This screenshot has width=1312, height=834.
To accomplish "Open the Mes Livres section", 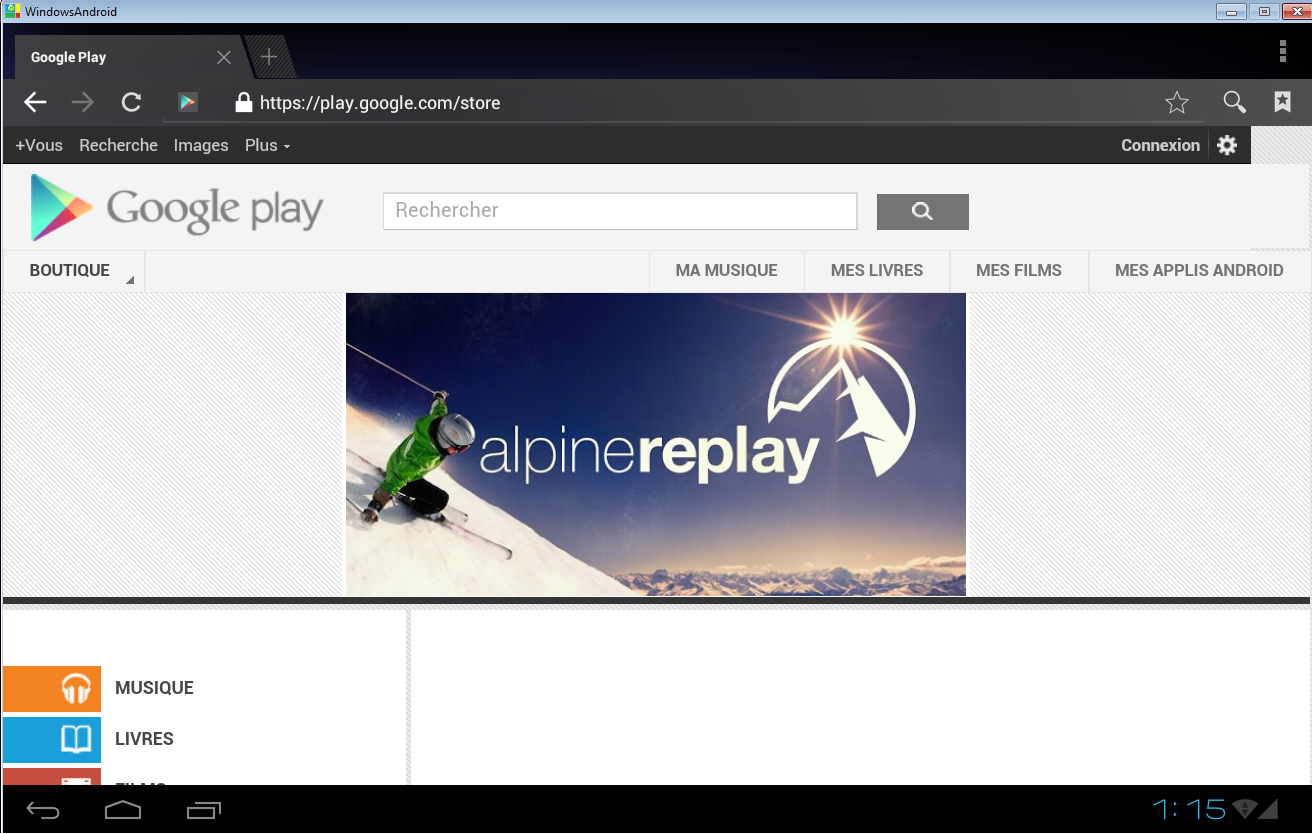I will click(x=877, y=270).
